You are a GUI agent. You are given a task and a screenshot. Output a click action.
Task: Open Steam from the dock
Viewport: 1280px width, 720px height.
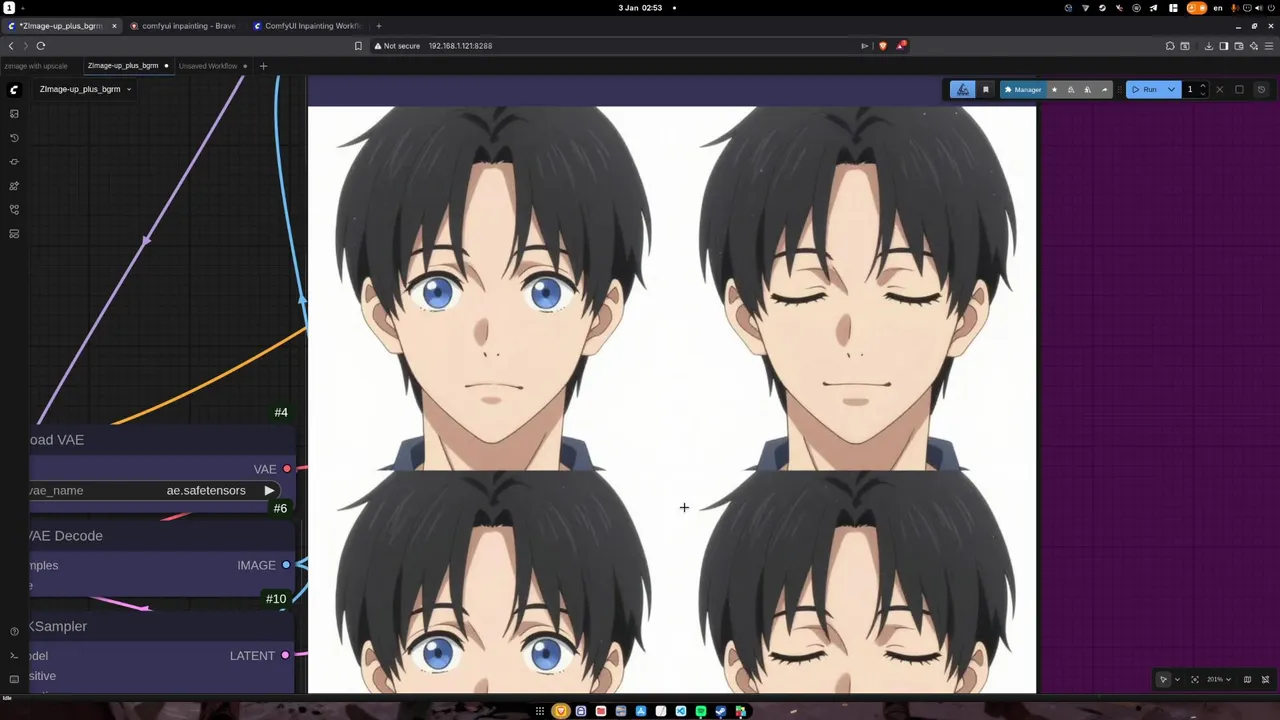point(721,711)
